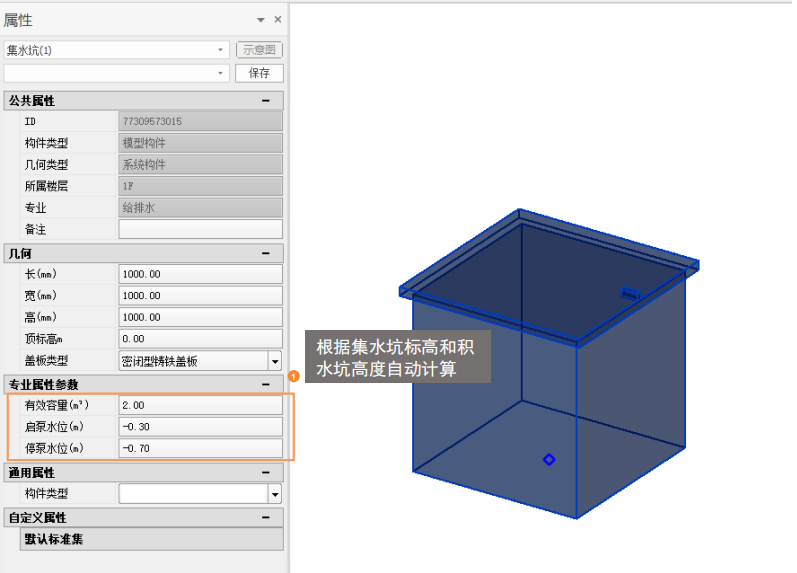Image resolution: width=797 pixels, height=573 pixels.
Task: Collapse the 专业属性参数 section
Action: (x=265, y=384)
